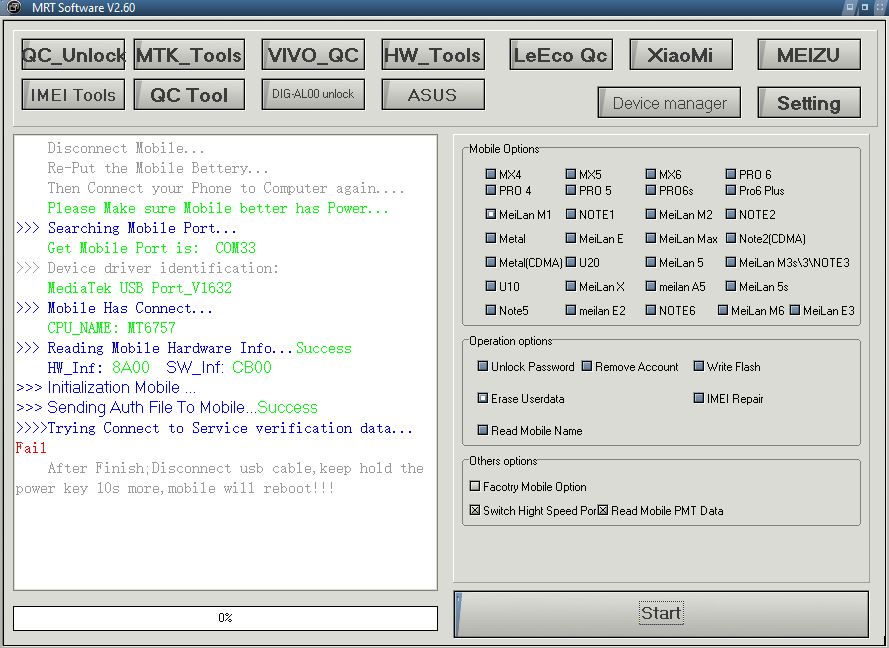Select the MeiLan E3 model checkbox

click(x=795, y=310)
